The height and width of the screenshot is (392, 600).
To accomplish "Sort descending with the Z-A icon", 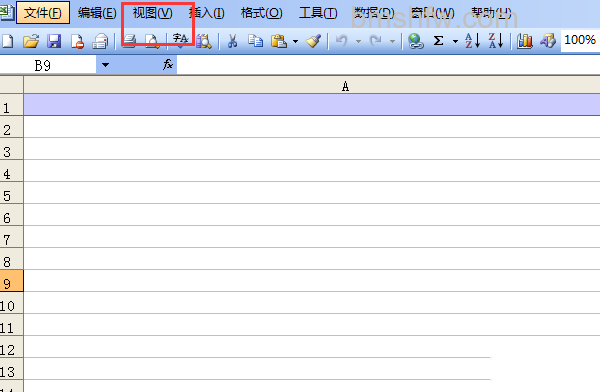I will [496, 41].
